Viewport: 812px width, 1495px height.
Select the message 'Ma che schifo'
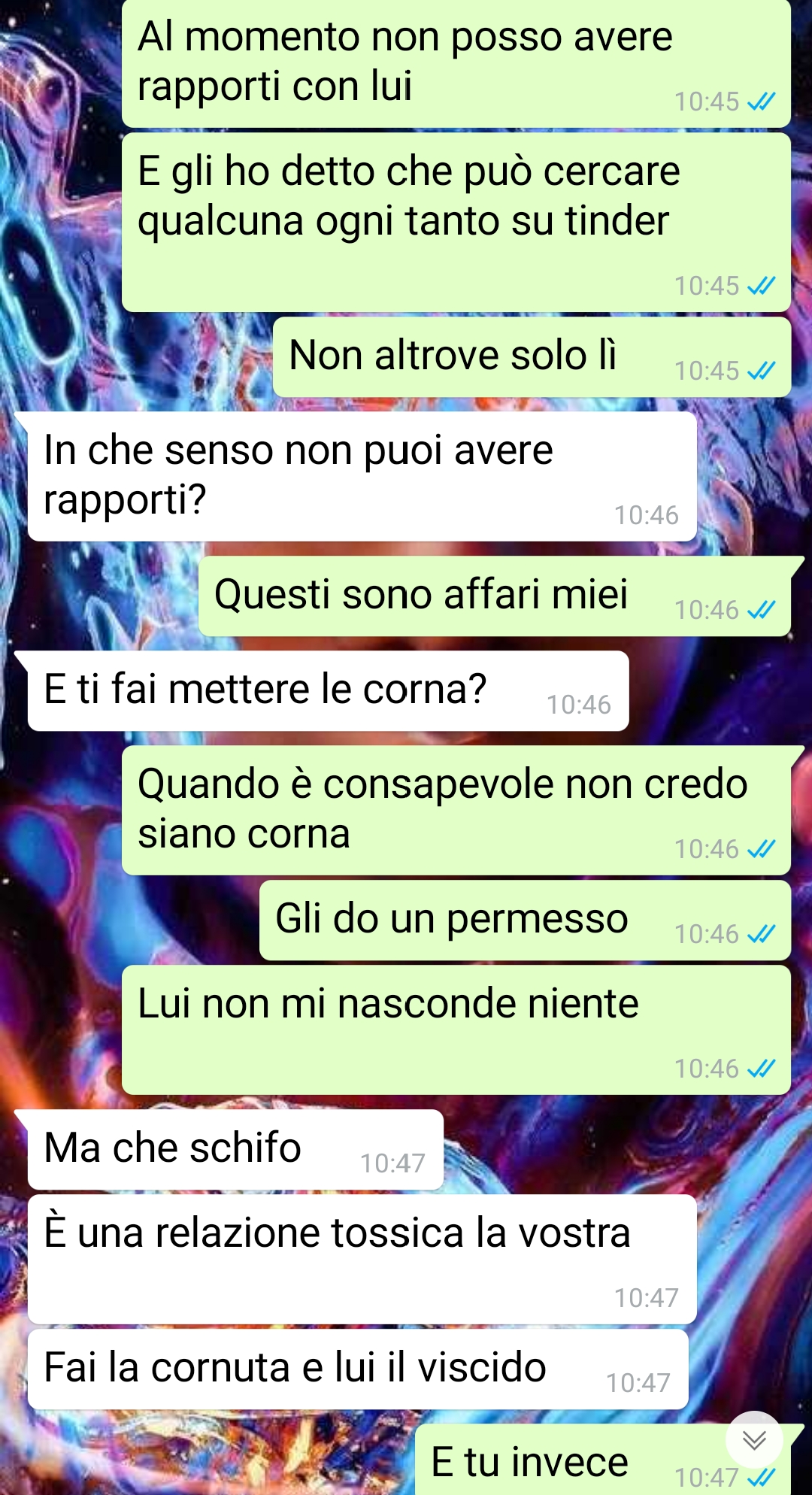coord(235,1150)
